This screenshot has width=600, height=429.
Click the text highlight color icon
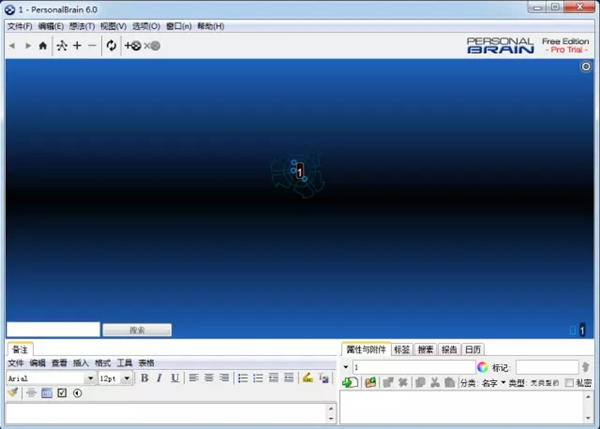tap(308, 378)
